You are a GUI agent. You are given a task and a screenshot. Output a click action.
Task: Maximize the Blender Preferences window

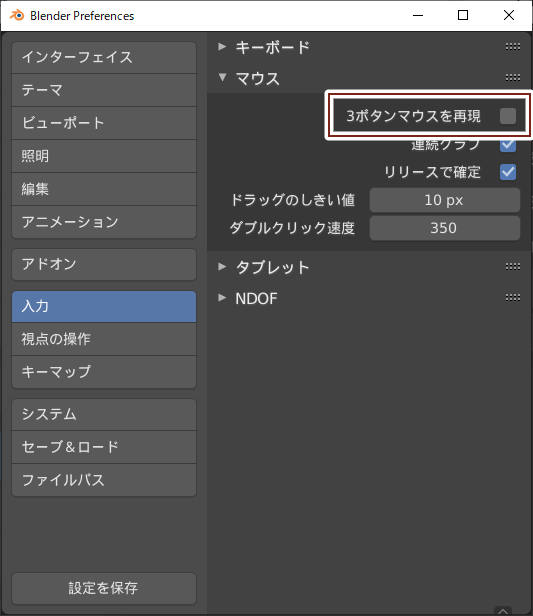(x=463, y=15)
